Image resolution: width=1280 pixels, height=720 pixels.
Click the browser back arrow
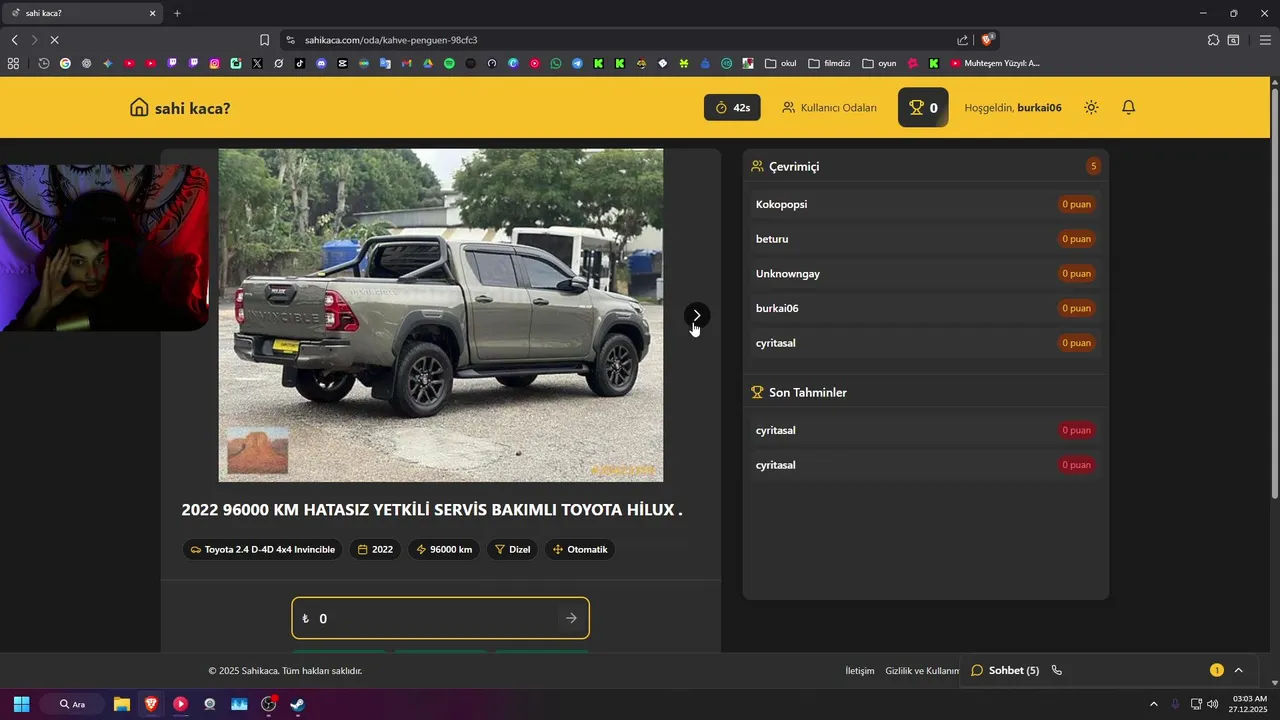(x=14, y=40)
